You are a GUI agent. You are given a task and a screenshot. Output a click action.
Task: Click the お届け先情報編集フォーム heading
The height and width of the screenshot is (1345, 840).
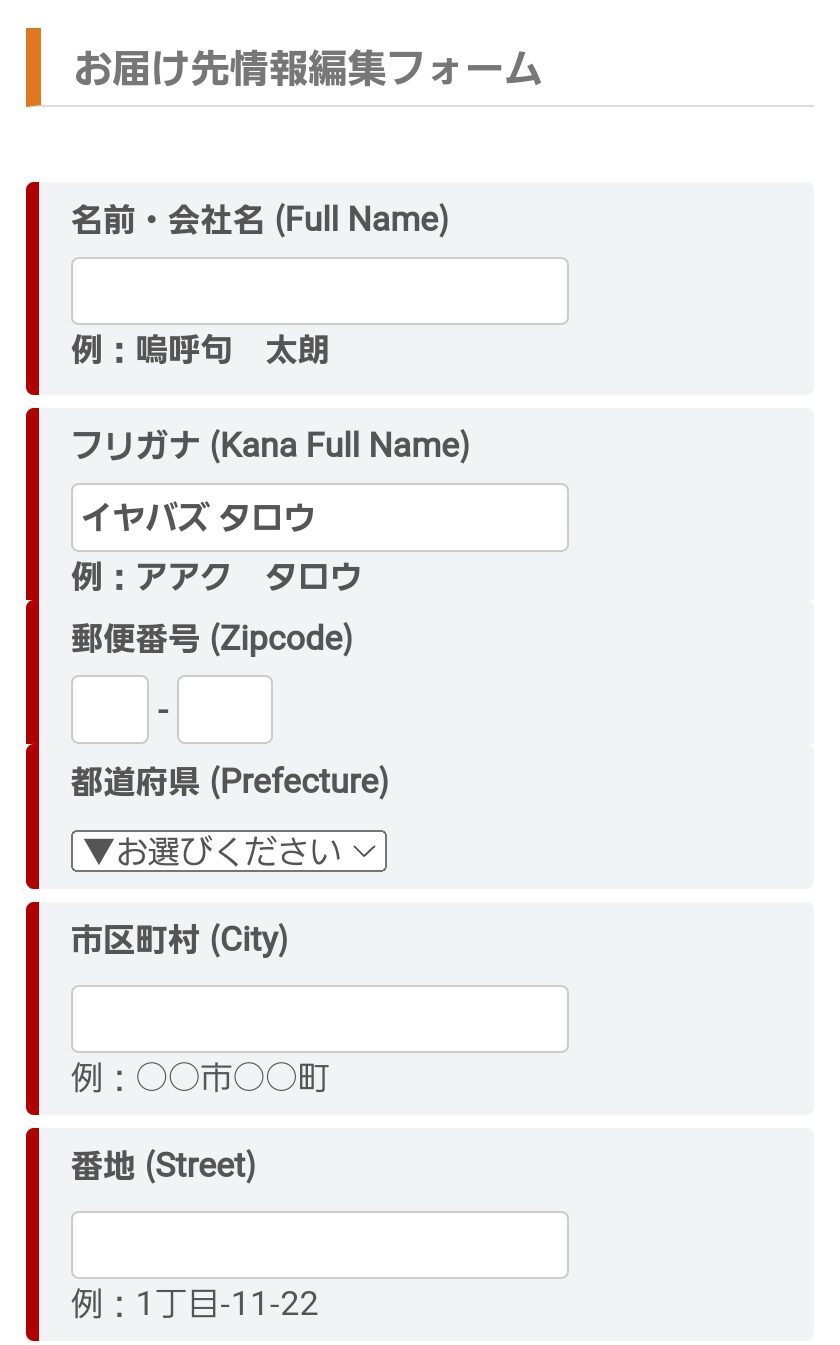coord(308,70)
